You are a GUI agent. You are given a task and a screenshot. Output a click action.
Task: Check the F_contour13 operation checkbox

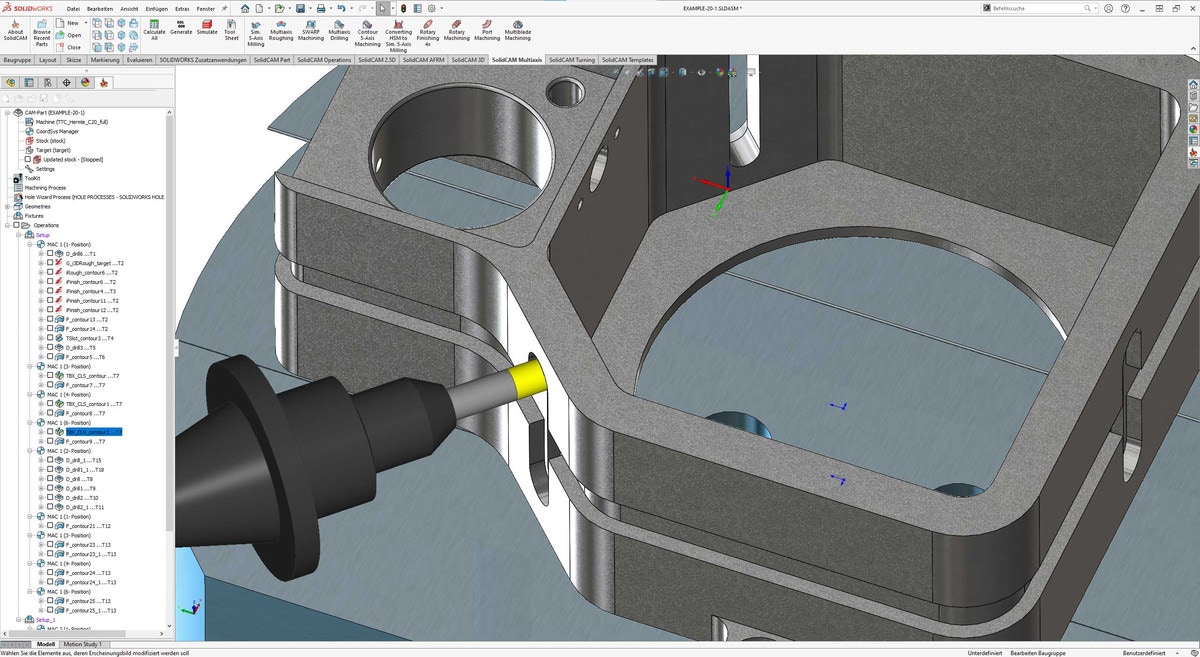click(x=50, y=319)
